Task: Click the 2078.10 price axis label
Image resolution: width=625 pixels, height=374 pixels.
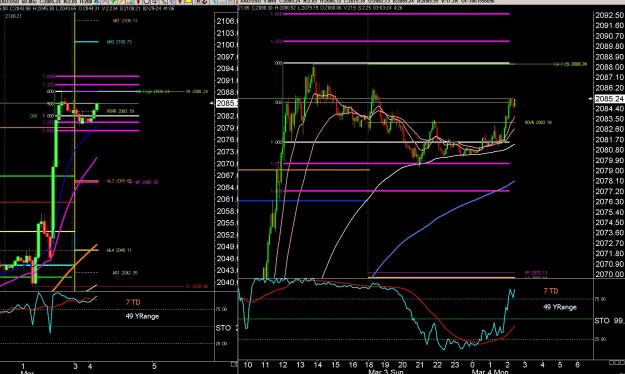Action: pos(609,181)
